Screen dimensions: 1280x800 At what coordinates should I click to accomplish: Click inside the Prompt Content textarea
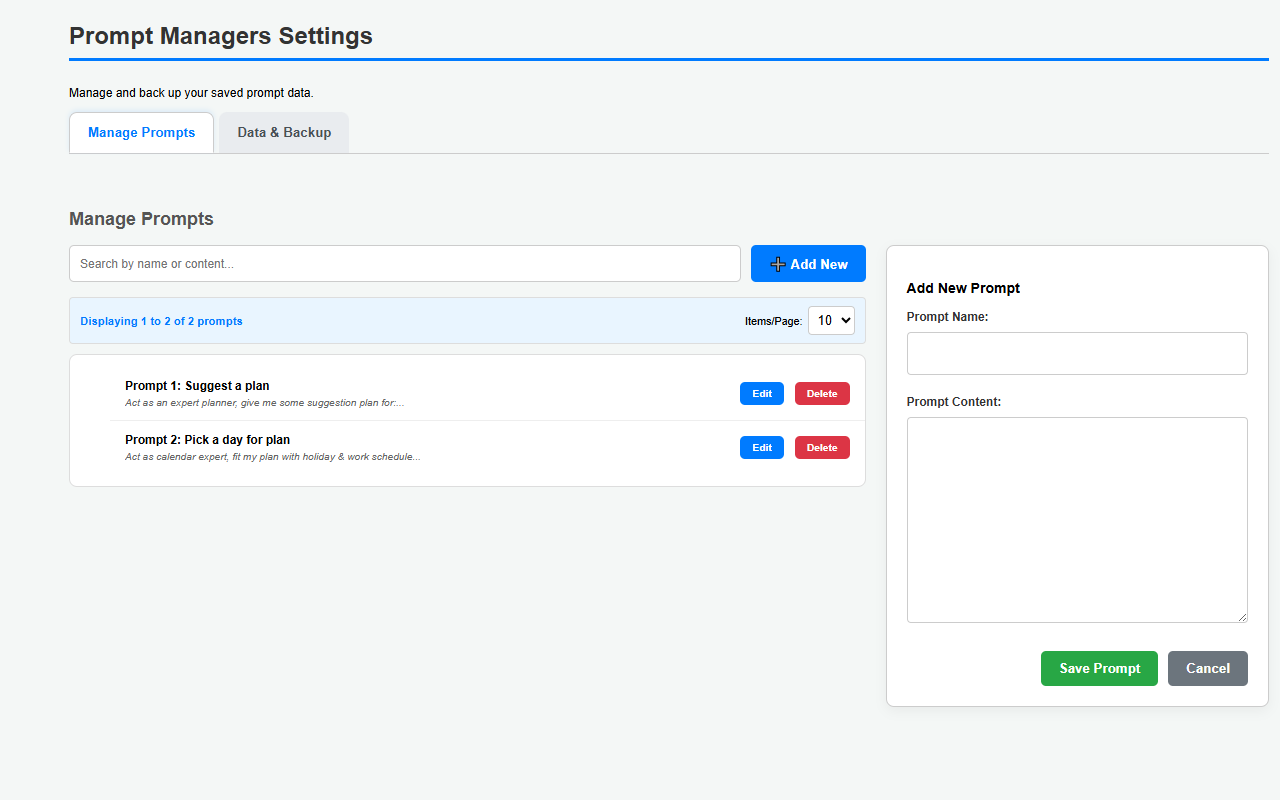coord(1077,519)
